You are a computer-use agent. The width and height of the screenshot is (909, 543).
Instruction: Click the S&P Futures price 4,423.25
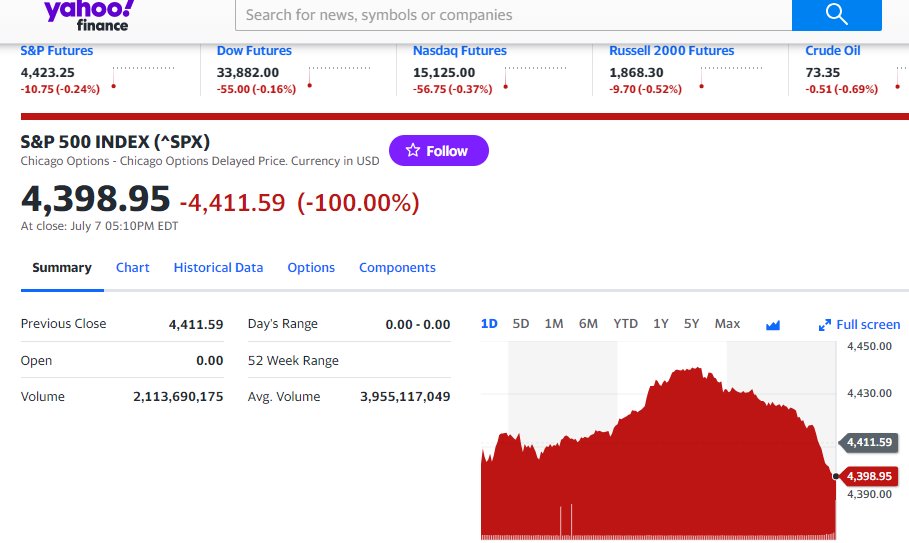click(x=48, y=72)
